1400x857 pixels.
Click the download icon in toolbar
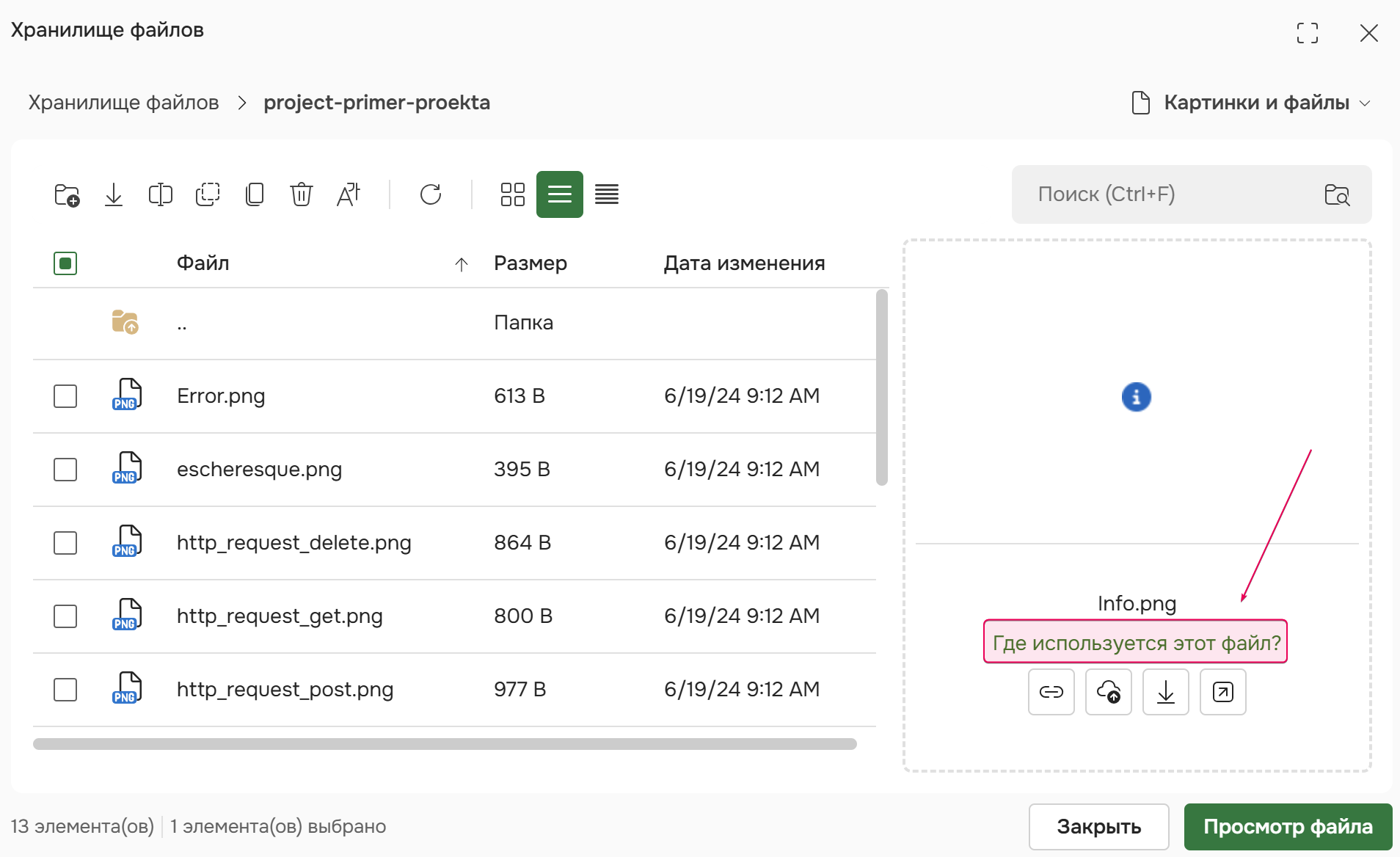[114, 194]
